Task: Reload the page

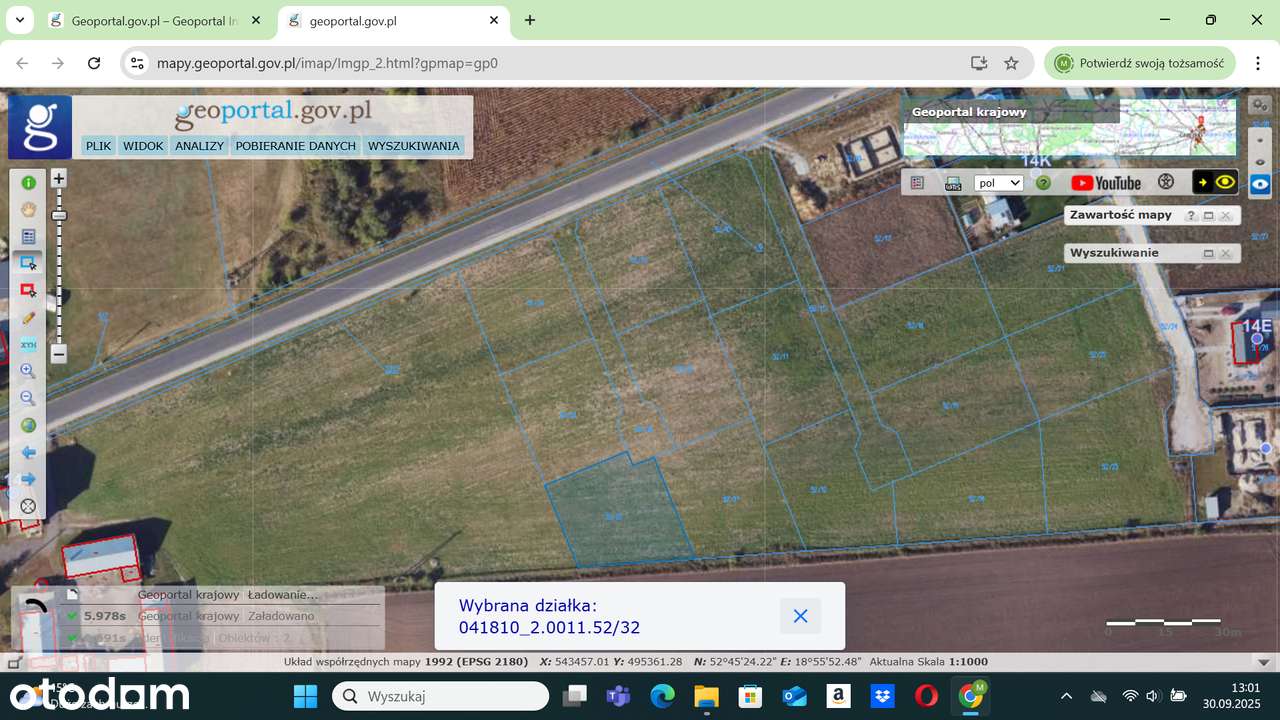Action: coord(94,63)
